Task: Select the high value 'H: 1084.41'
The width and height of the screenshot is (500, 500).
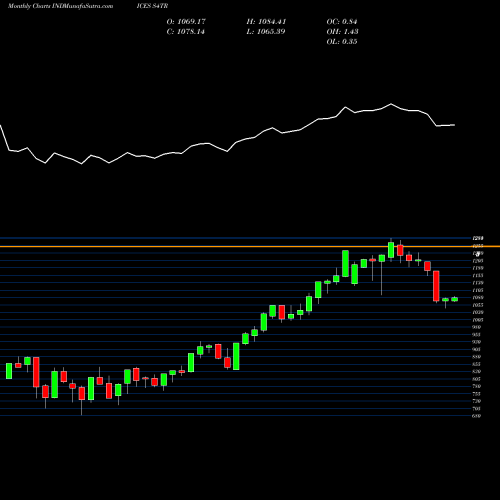Action: pos(266,22)
